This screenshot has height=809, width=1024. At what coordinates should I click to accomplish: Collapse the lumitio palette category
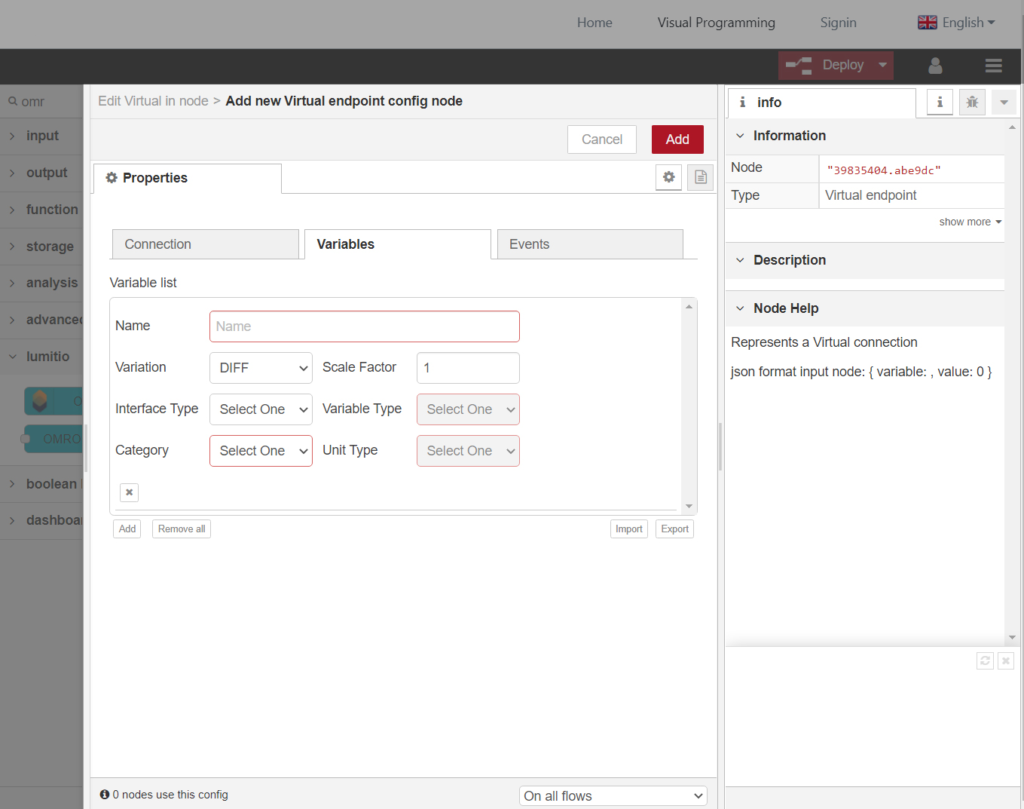[x=42, y=357]
